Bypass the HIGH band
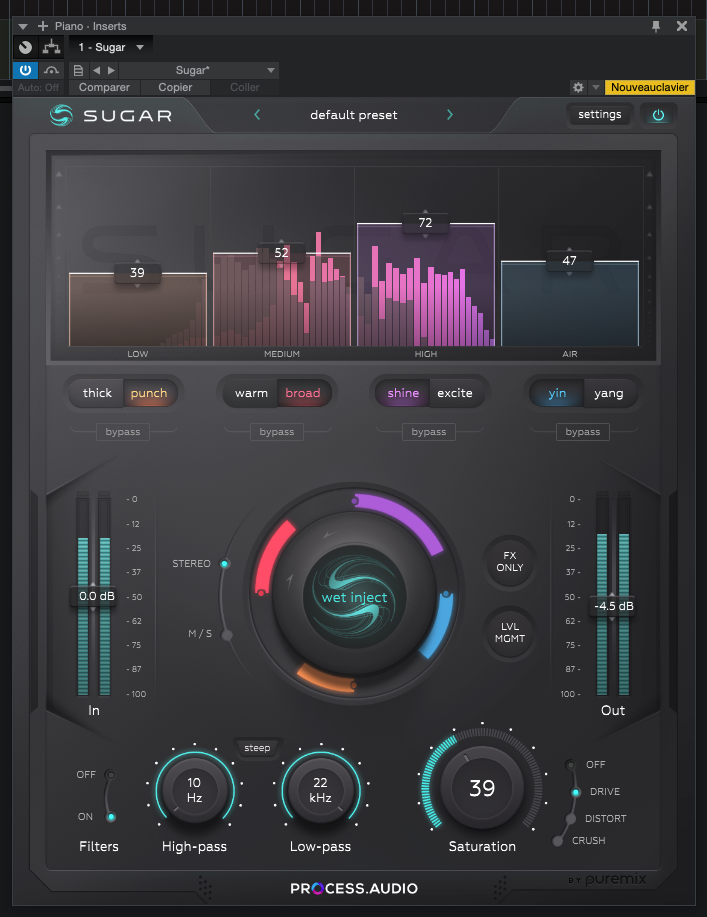This screenshot has width=707, height=917. pos(429,432)
